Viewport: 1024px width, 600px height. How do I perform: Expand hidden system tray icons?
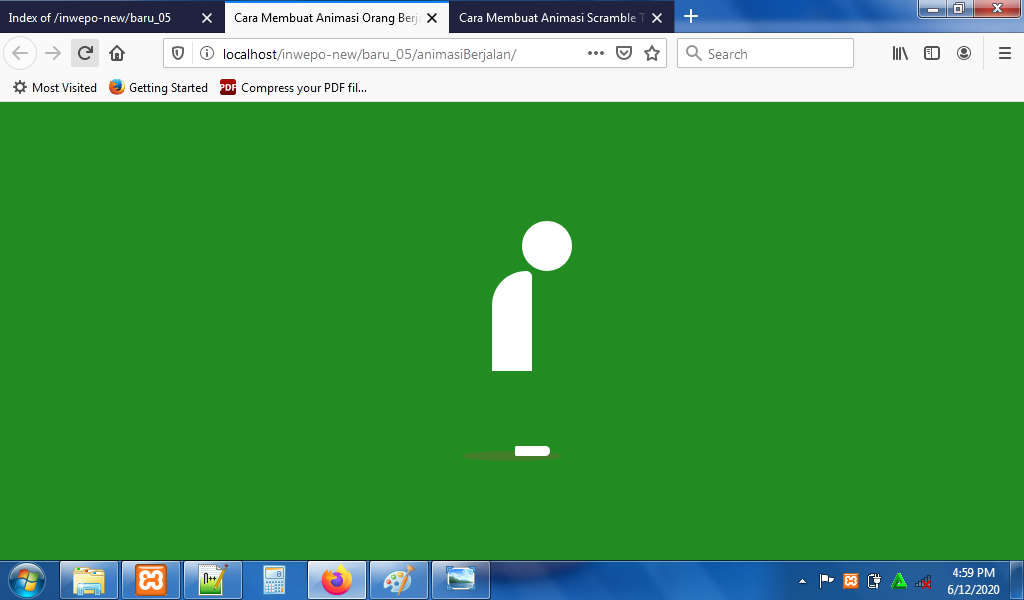(802, 580)
